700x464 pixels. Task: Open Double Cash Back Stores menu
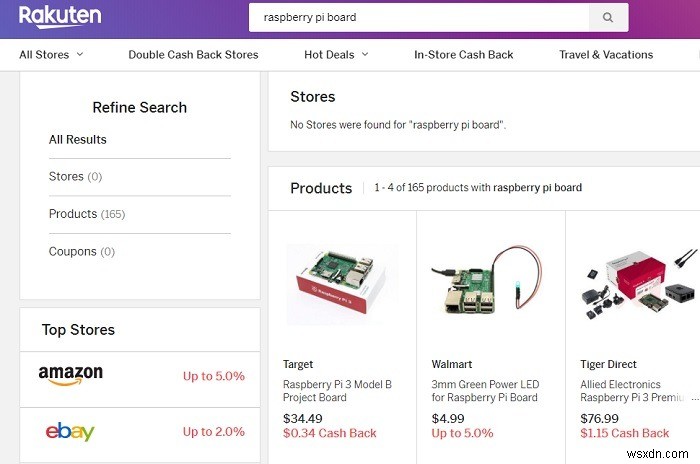point(193,54)
